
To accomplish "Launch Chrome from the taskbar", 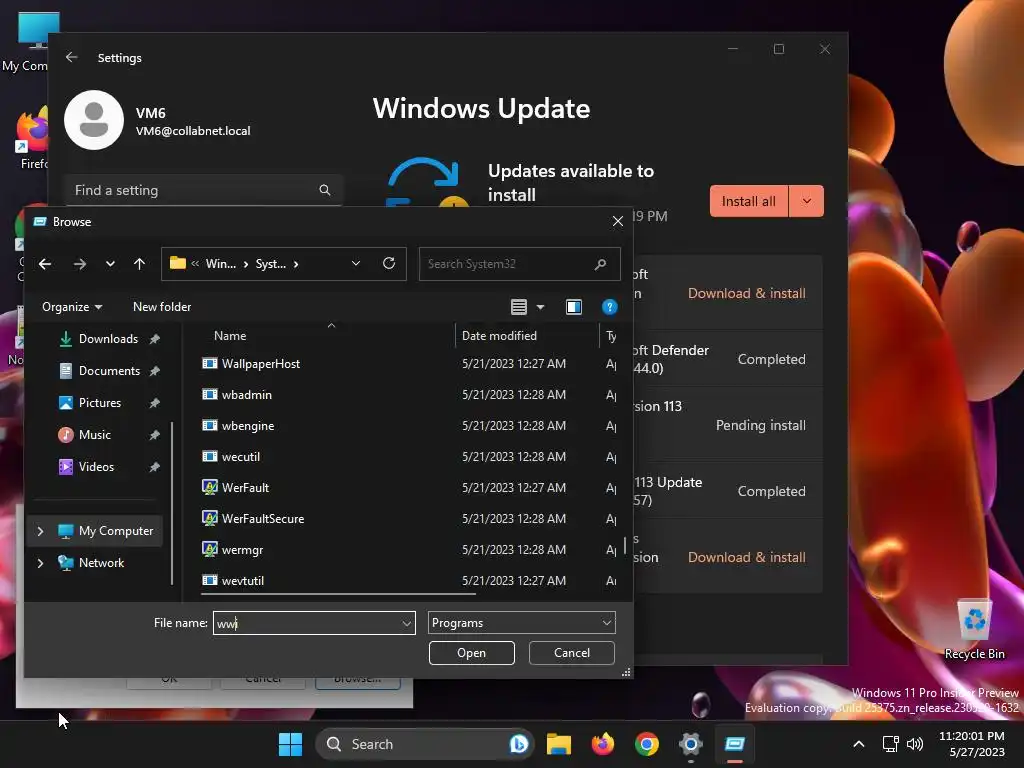I will [x=647, y=744].
